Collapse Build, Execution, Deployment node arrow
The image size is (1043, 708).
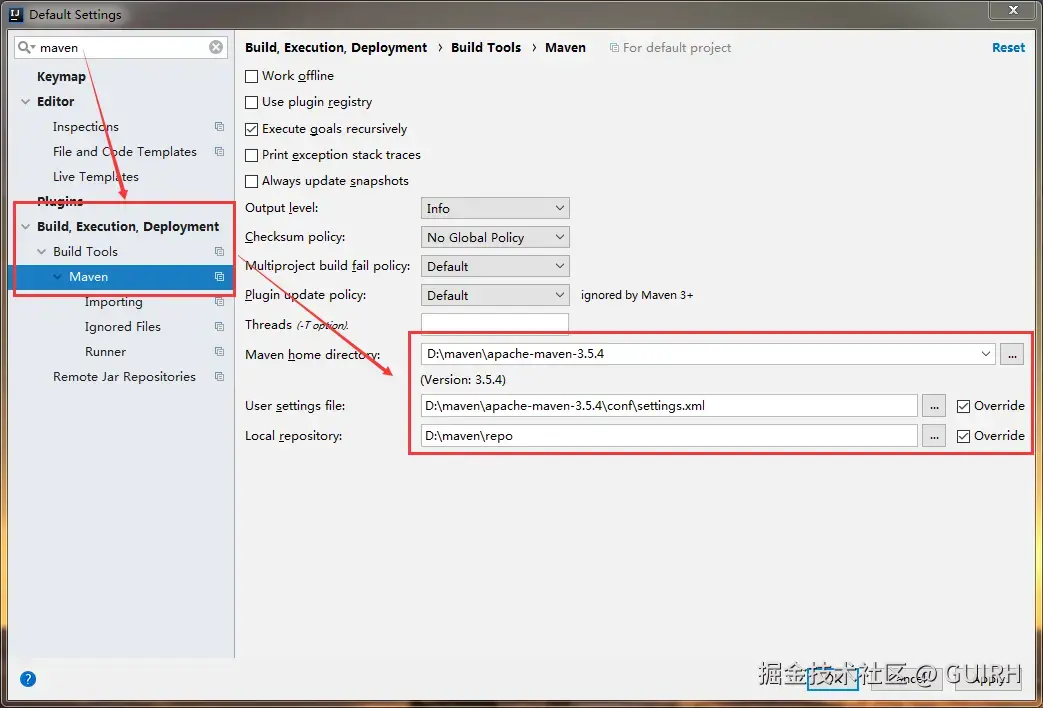[26, 227]
